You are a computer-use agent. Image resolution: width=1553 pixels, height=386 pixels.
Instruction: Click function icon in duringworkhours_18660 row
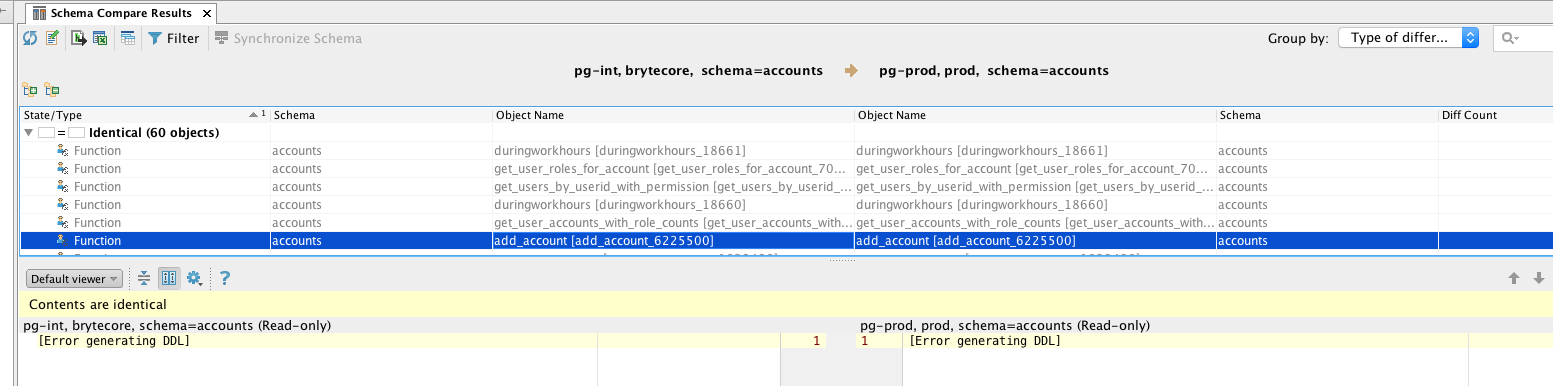click(63, 205)
